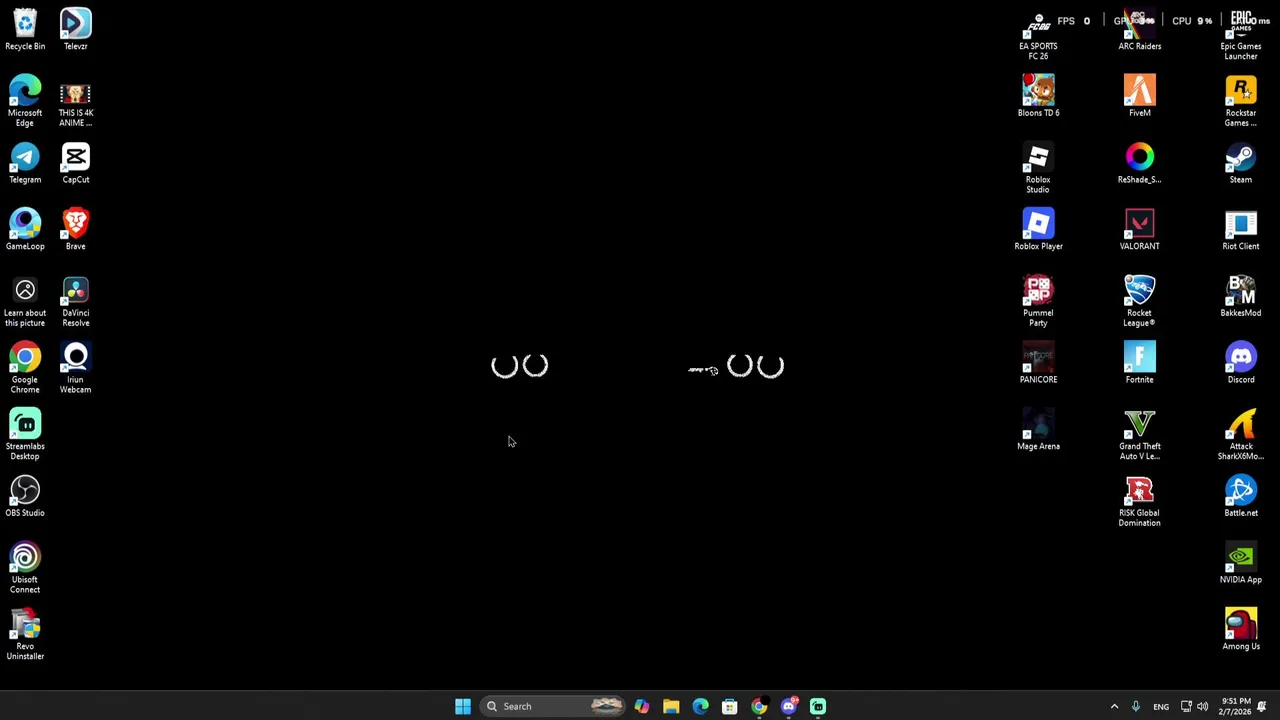Select the Attack Shark X6 mouse icon
This screenshot has width=1280, height=720.
click(x=1241, y=435)
